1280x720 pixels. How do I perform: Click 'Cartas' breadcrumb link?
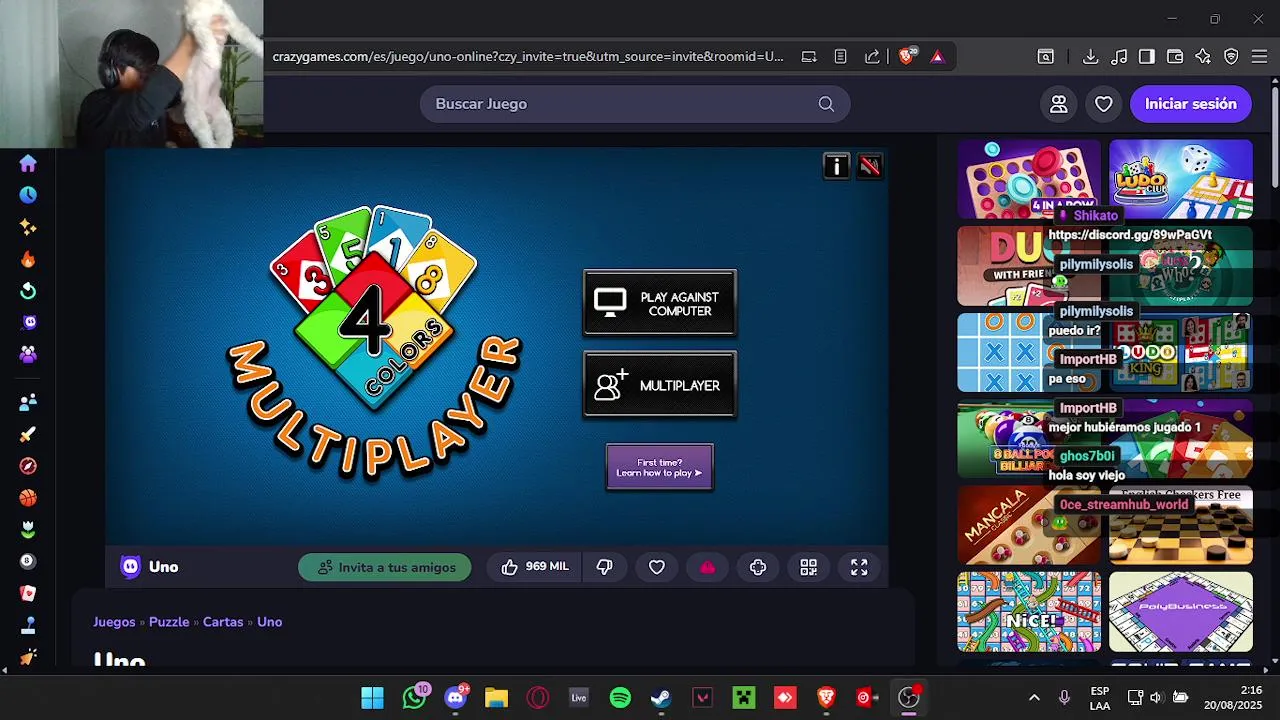point(223,622)
